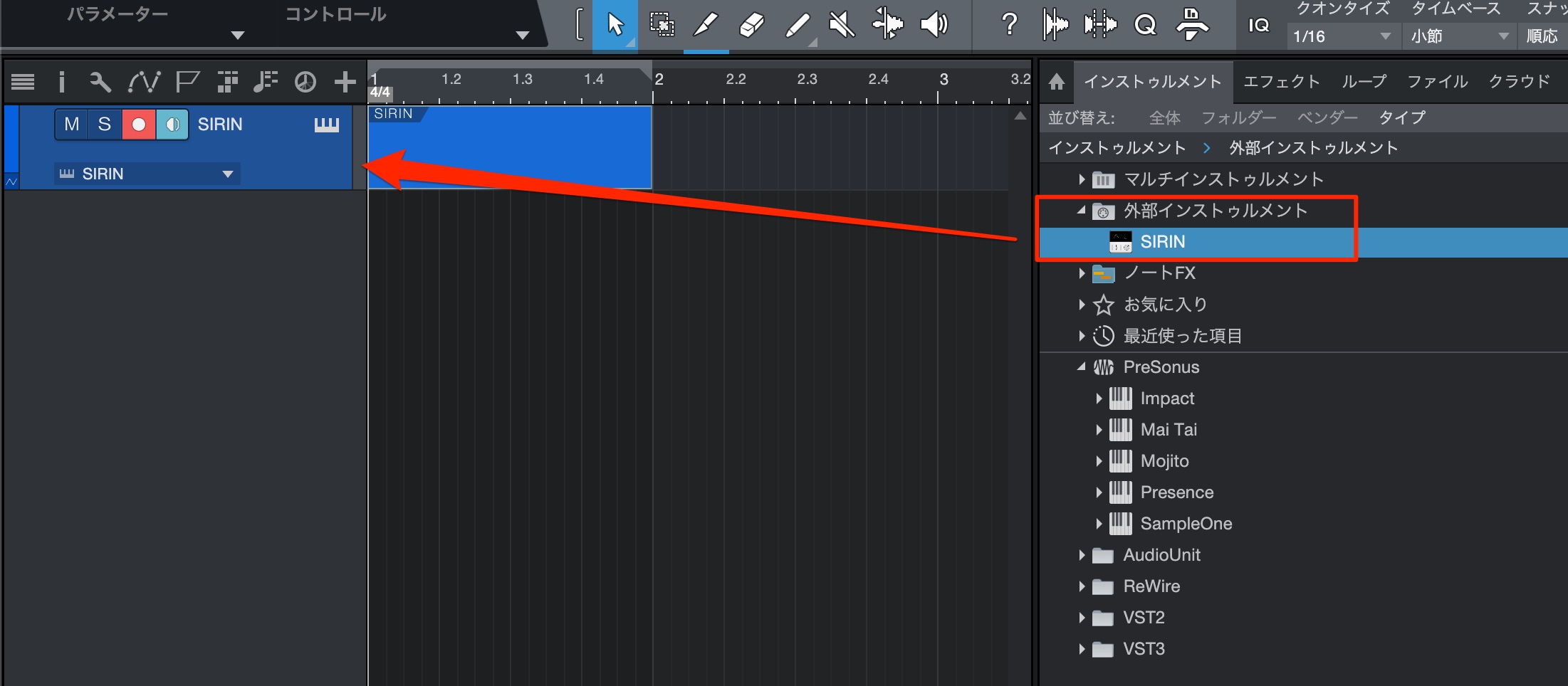Select the Arrow tool

[x=615, y=26]
